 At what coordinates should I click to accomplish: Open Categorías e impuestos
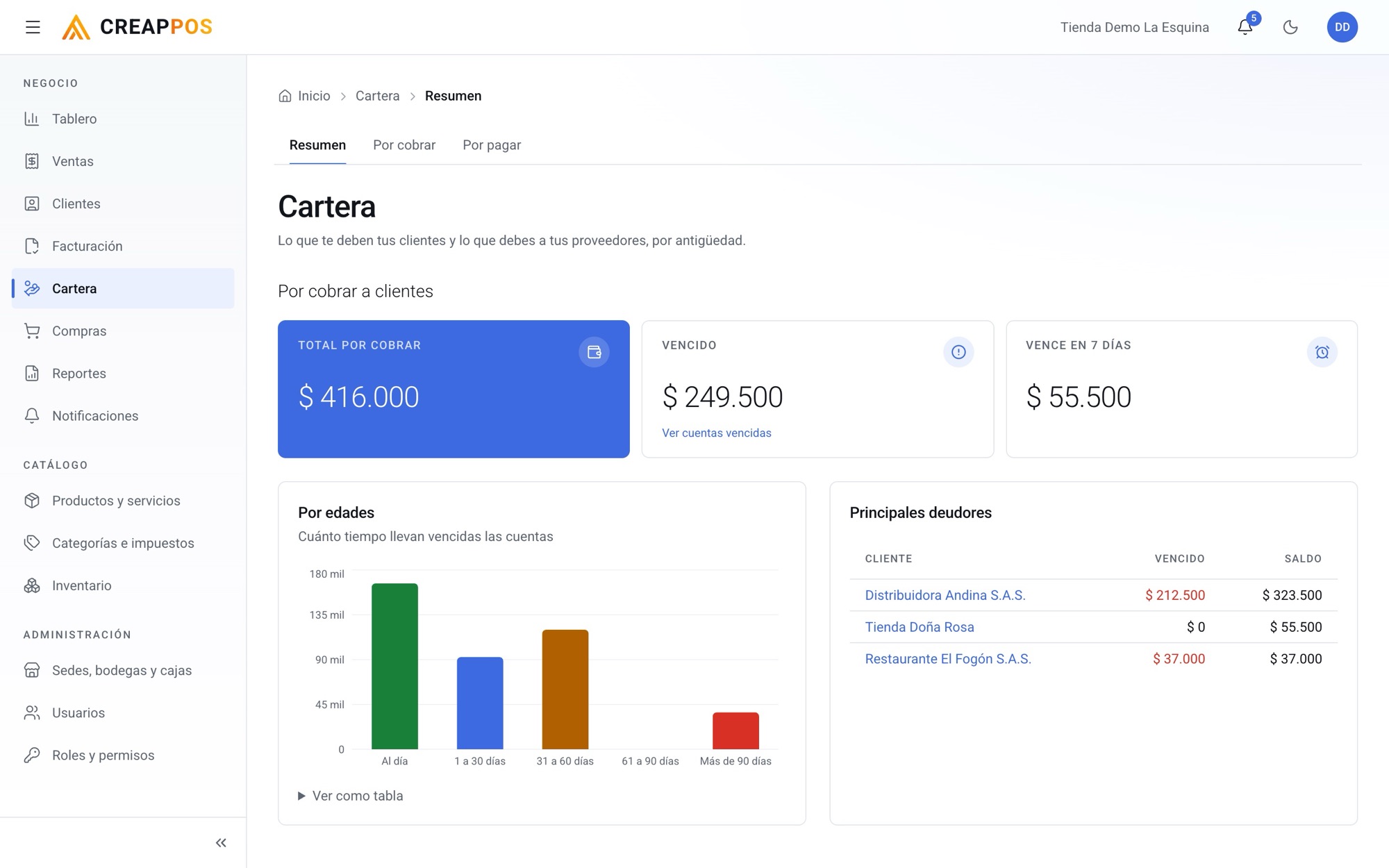123,543
